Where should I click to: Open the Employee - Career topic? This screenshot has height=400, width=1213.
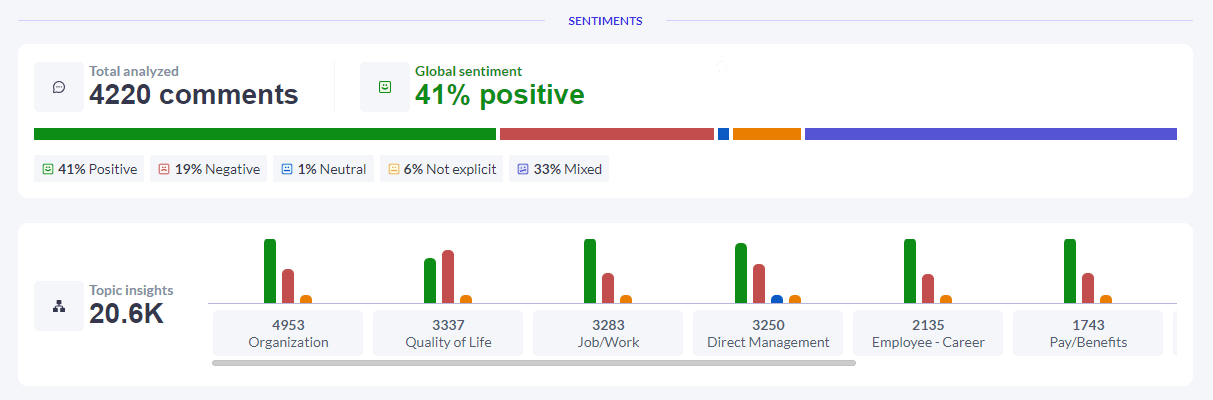928,333
